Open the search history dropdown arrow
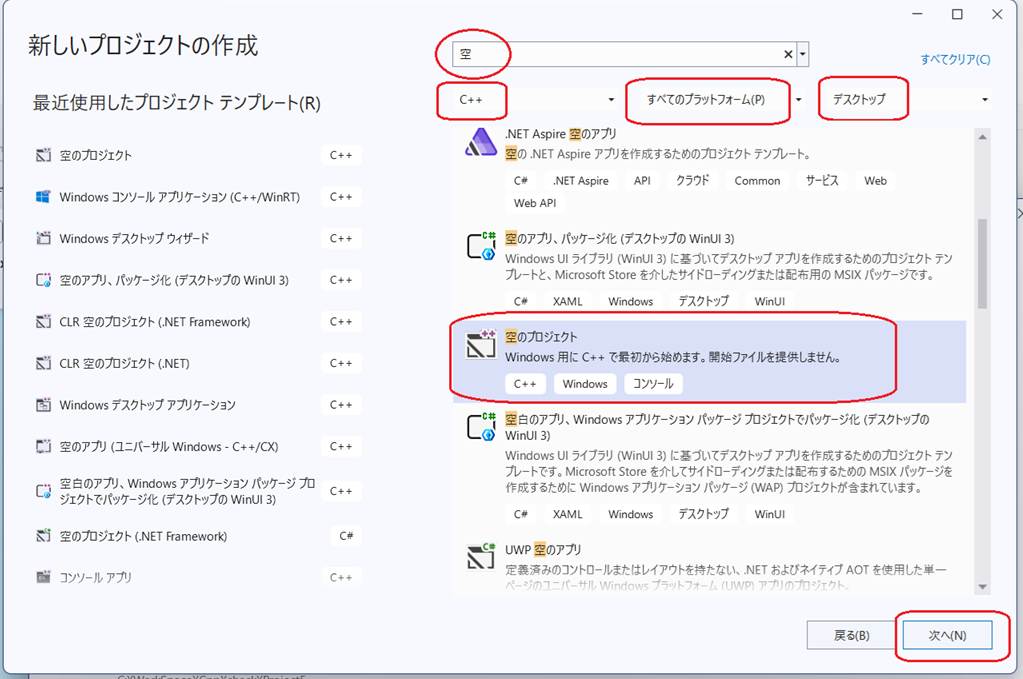1023x679 pixels. tap(803, 54)
